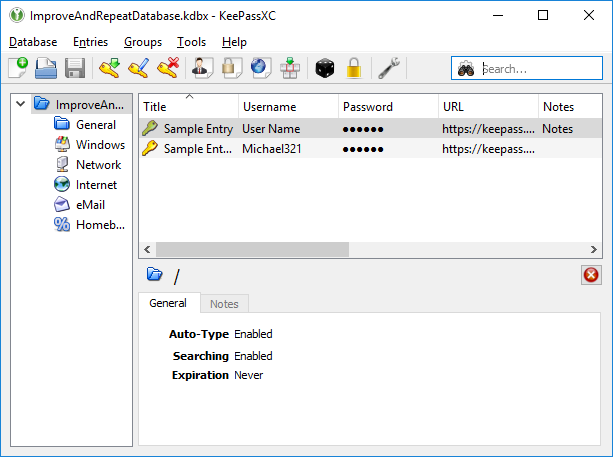Click the blue folder icon in details panel
613x457 pixels.
(154, 274)
